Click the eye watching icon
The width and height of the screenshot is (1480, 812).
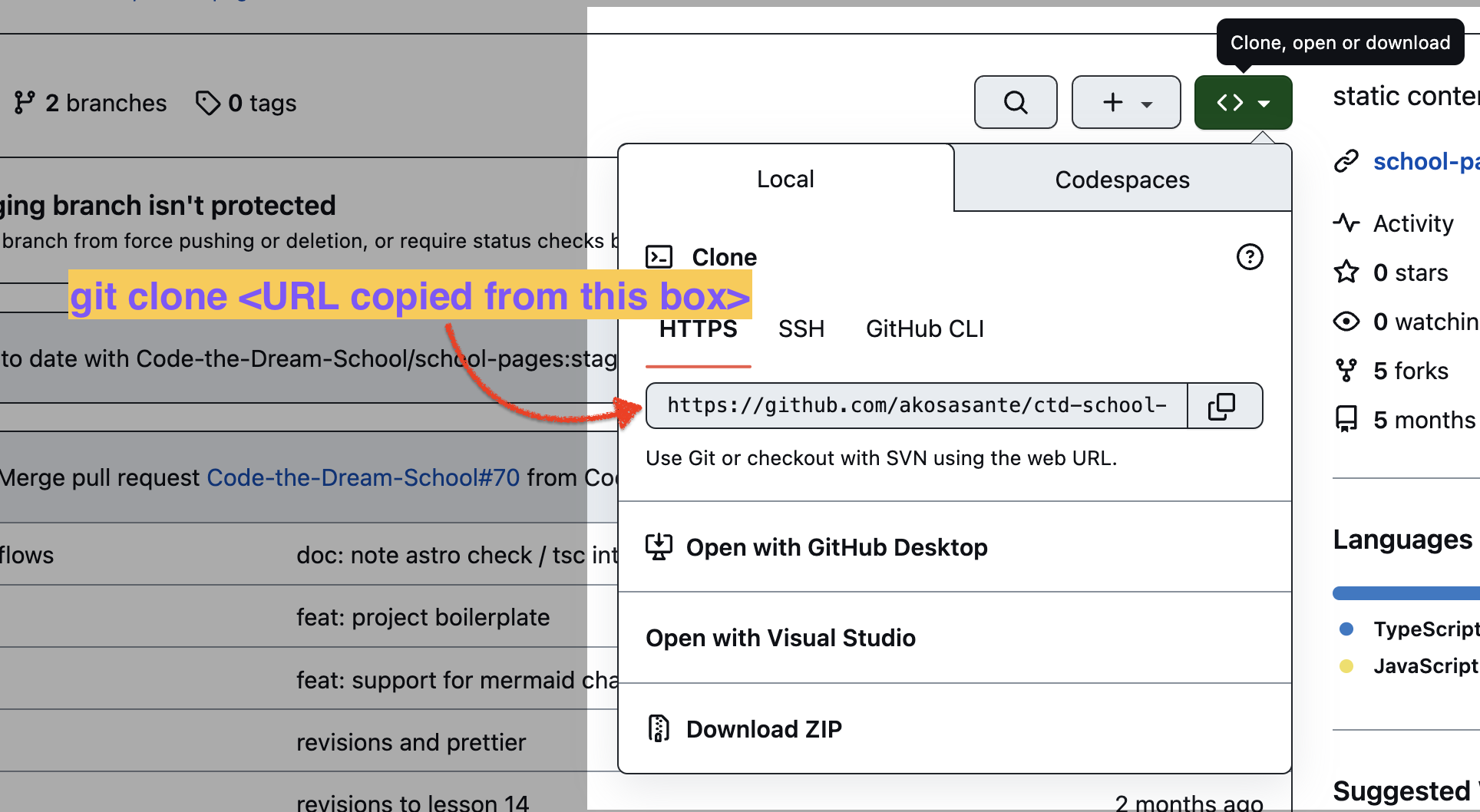click(1346, 321)
